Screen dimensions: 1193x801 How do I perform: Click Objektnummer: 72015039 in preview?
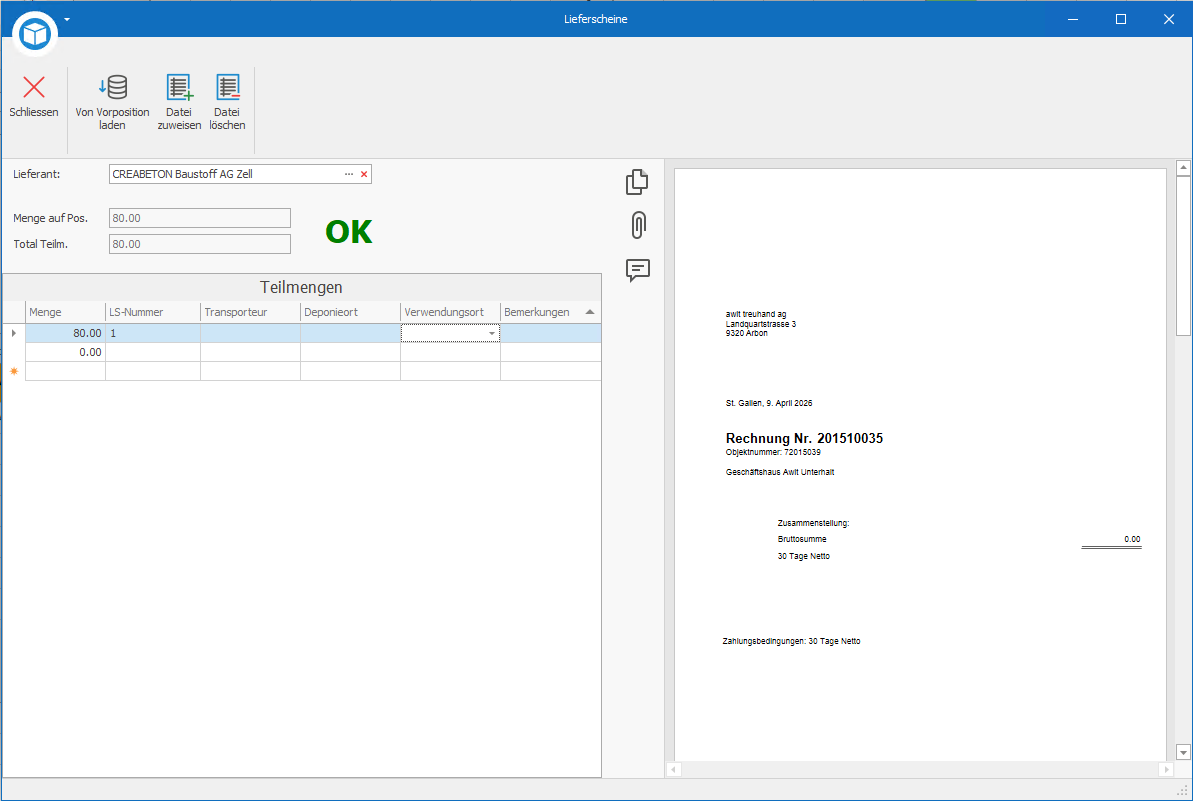[x=773, y=452]
